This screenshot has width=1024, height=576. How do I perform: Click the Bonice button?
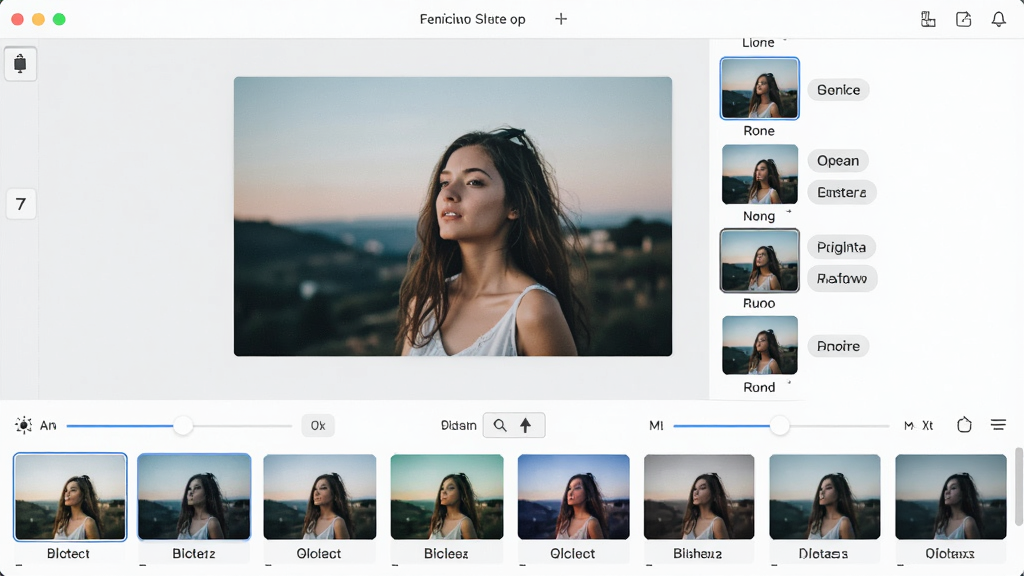(x=839, y=89)
